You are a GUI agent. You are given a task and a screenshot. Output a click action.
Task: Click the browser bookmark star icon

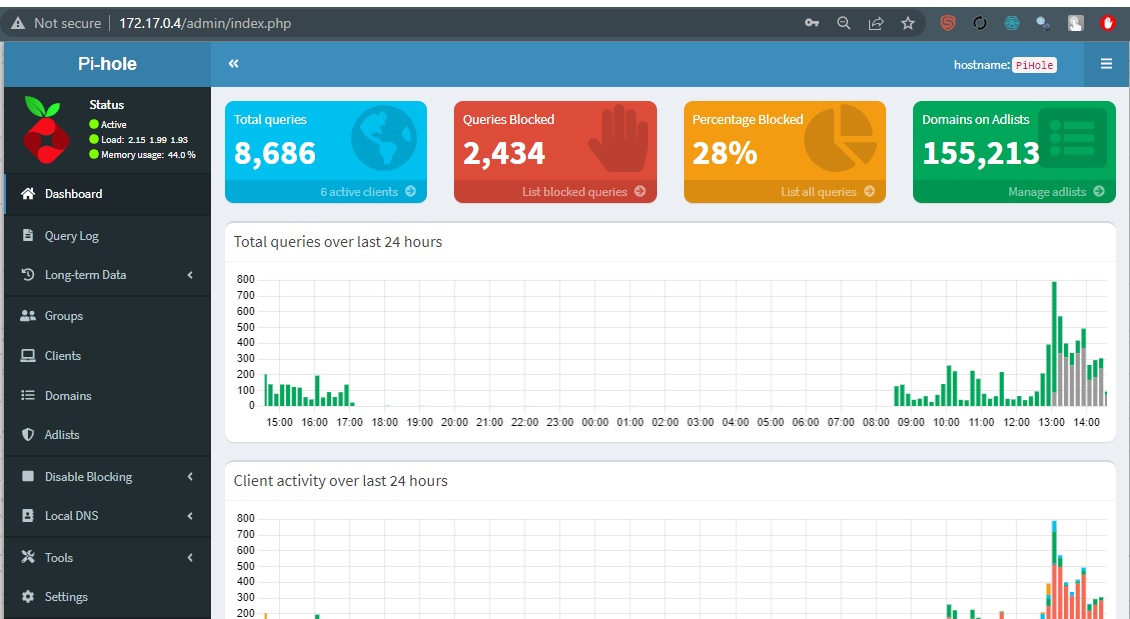tap(908, 22)
